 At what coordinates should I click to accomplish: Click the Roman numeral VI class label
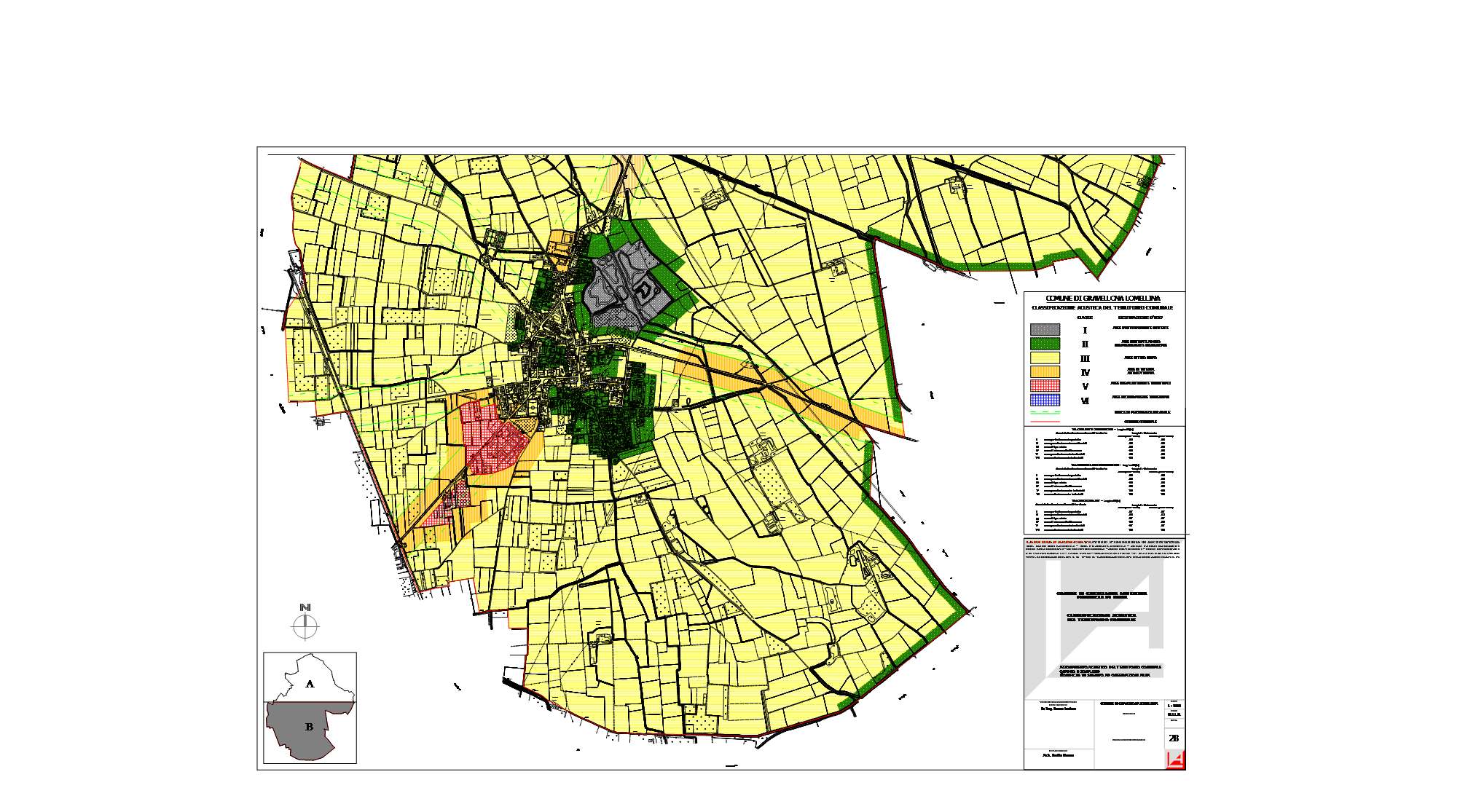[x=1085, y=401]
